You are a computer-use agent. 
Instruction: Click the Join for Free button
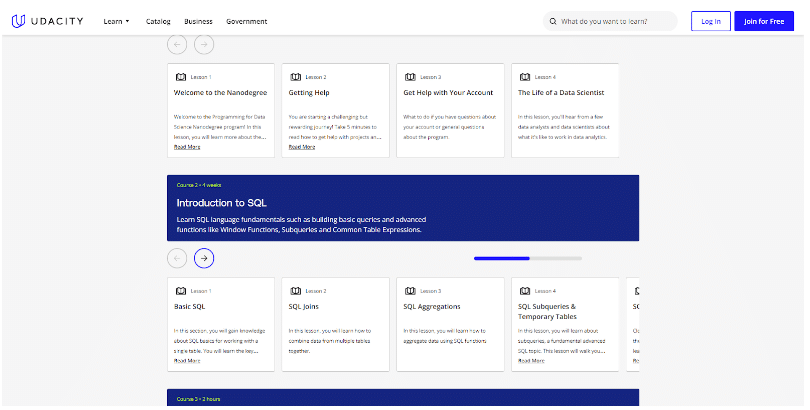(764, 21)
